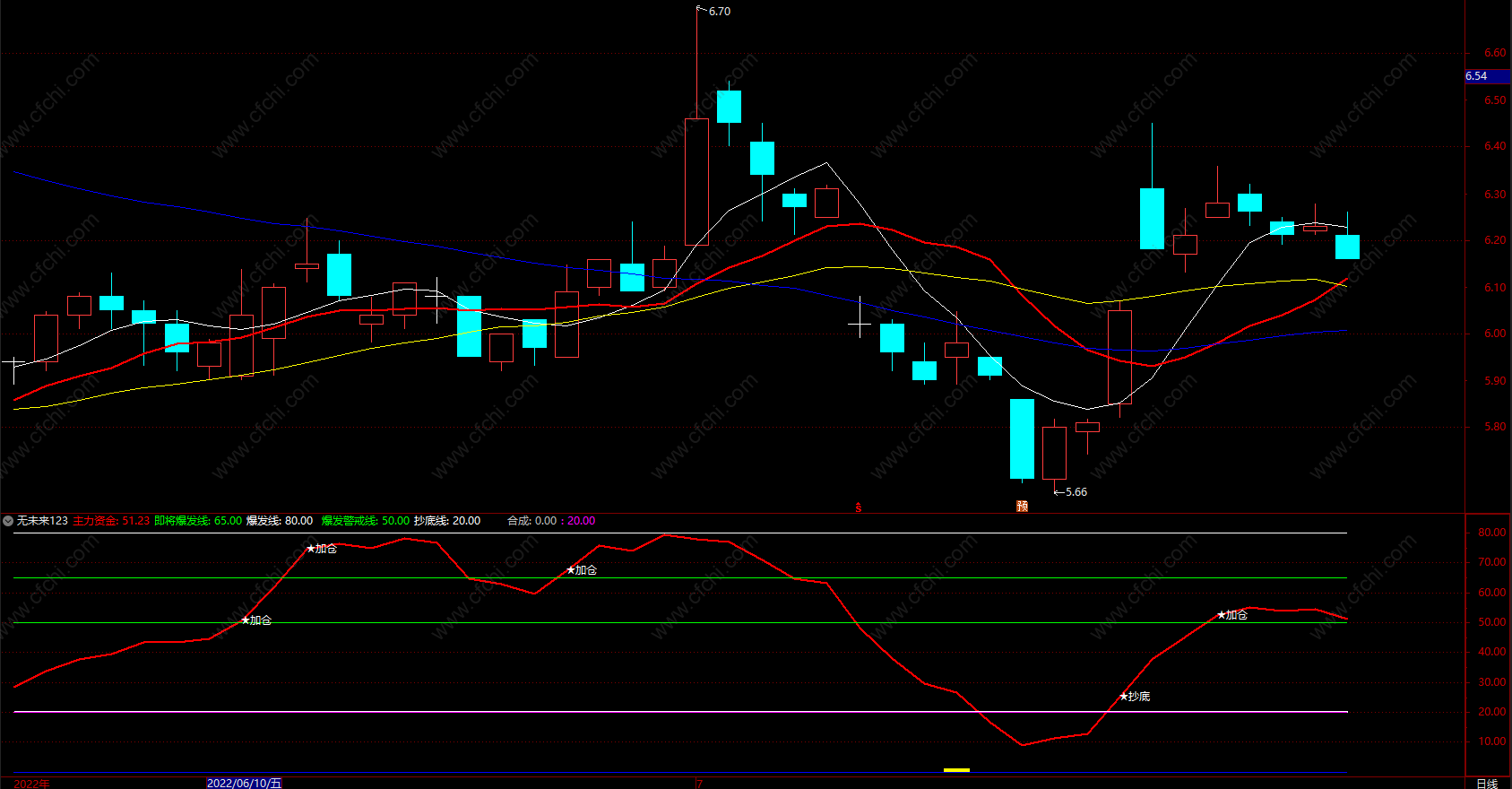
Task: Click the tall candlestick peaking at 6.70
Action: (696, 182)
